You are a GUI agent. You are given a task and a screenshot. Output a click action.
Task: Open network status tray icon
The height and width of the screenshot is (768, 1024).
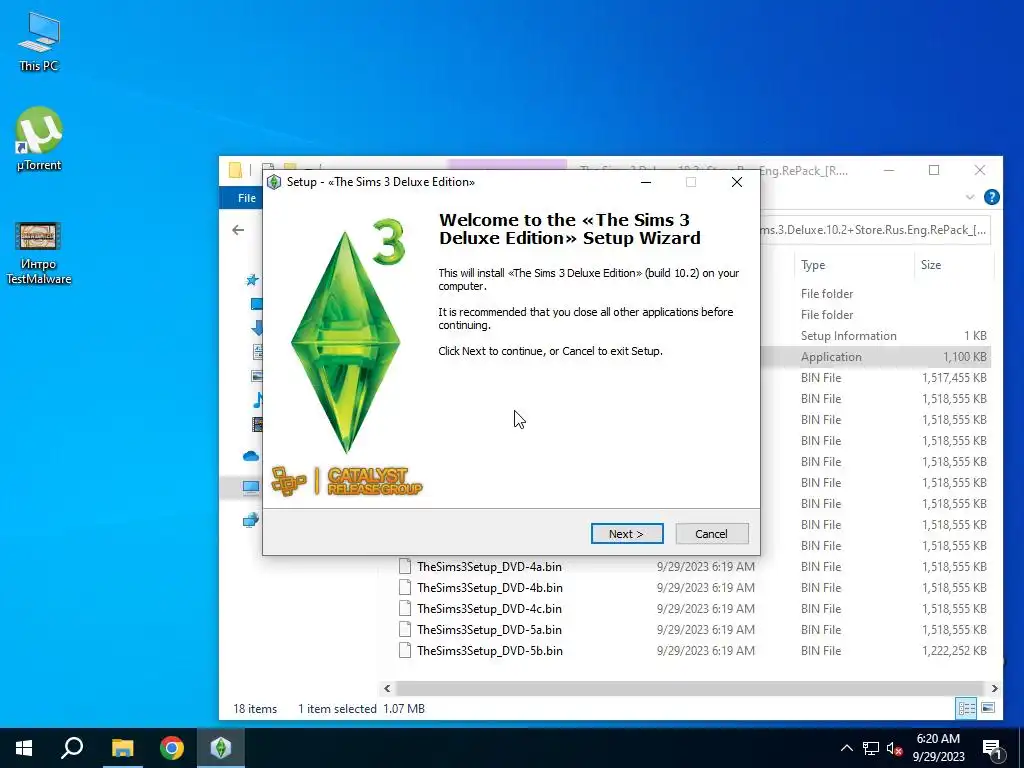coord(871,748)
